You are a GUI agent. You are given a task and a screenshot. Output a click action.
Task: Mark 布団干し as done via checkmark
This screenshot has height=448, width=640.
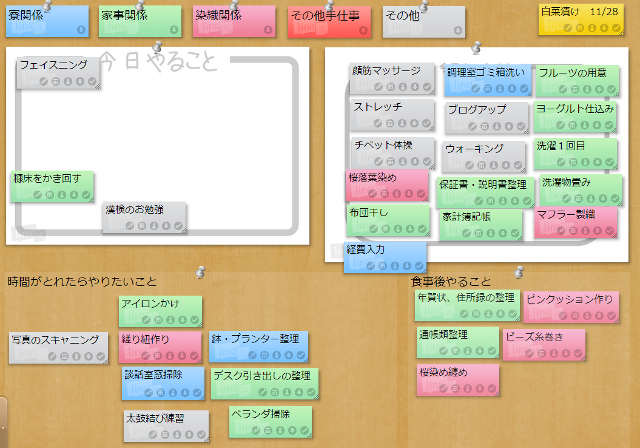click(422, 229)
